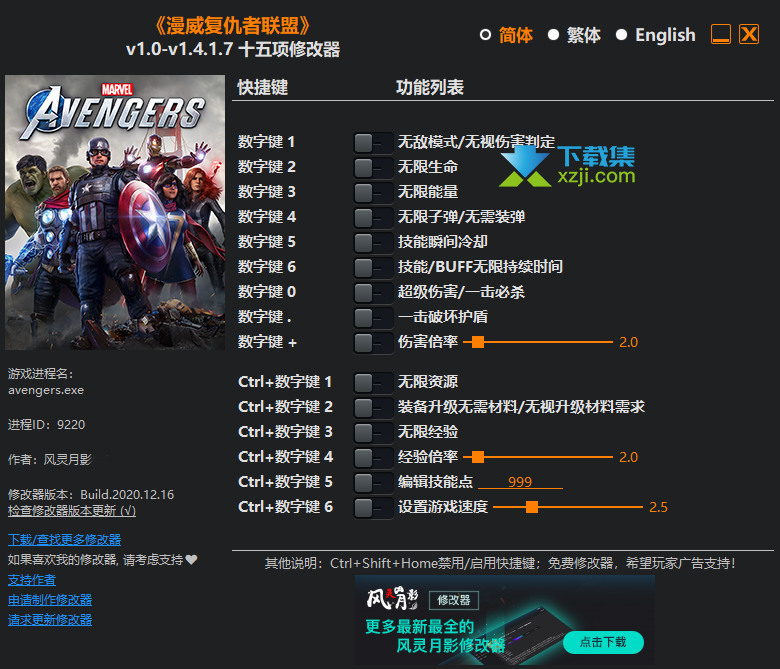Minimize the trainer window

(x=720, y=34)
